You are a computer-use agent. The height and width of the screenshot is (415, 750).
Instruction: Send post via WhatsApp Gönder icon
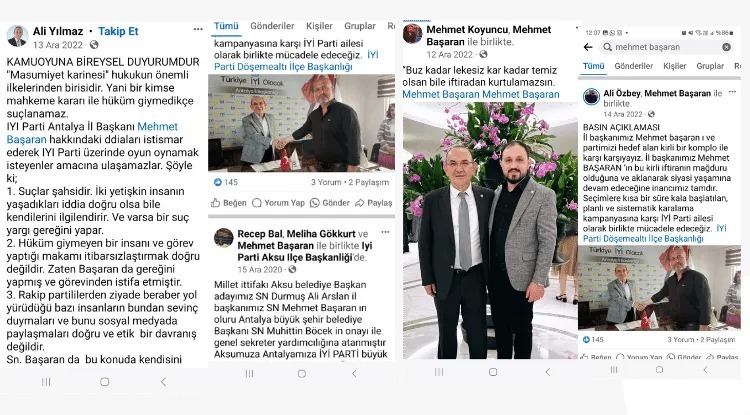[x=330, y=203]
